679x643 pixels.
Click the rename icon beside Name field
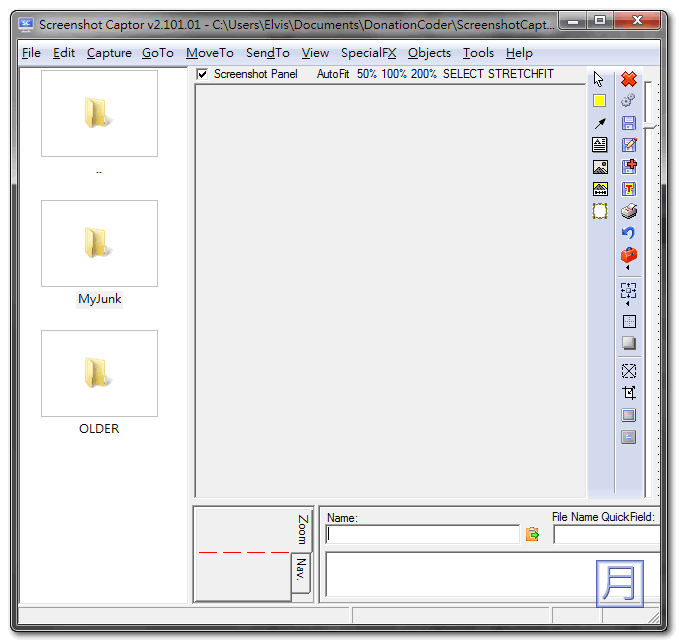point(533,535)
